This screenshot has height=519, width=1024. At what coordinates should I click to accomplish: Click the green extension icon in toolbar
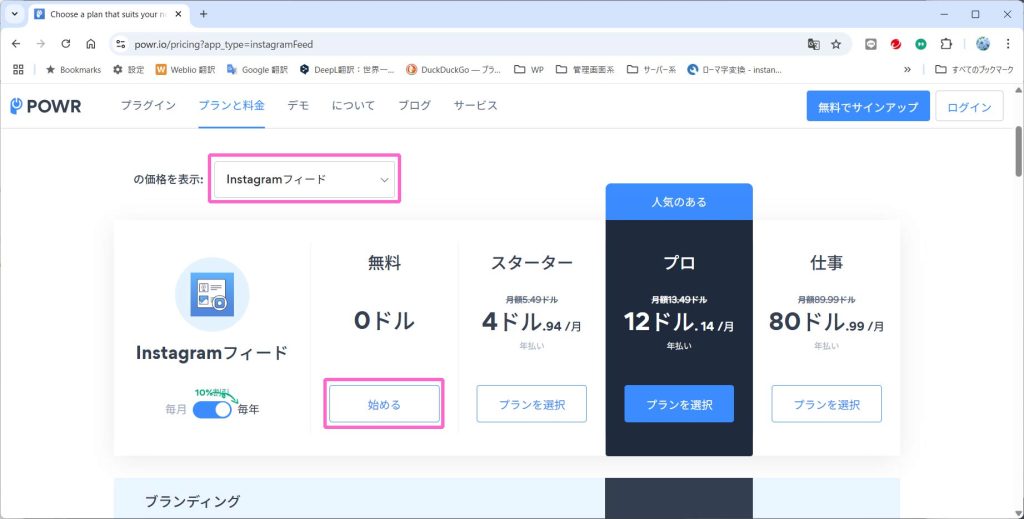[921, 44]
